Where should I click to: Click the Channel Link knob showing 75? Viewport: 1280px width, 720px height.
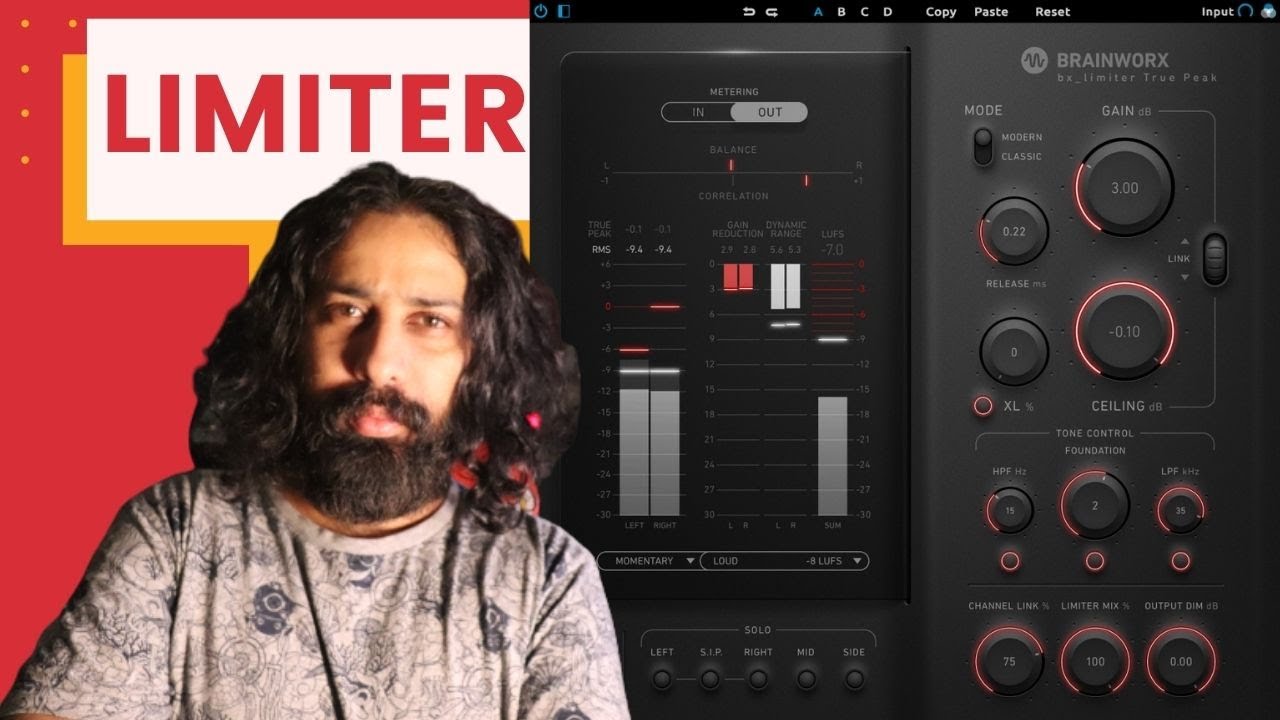click(x=1009, y=662)
